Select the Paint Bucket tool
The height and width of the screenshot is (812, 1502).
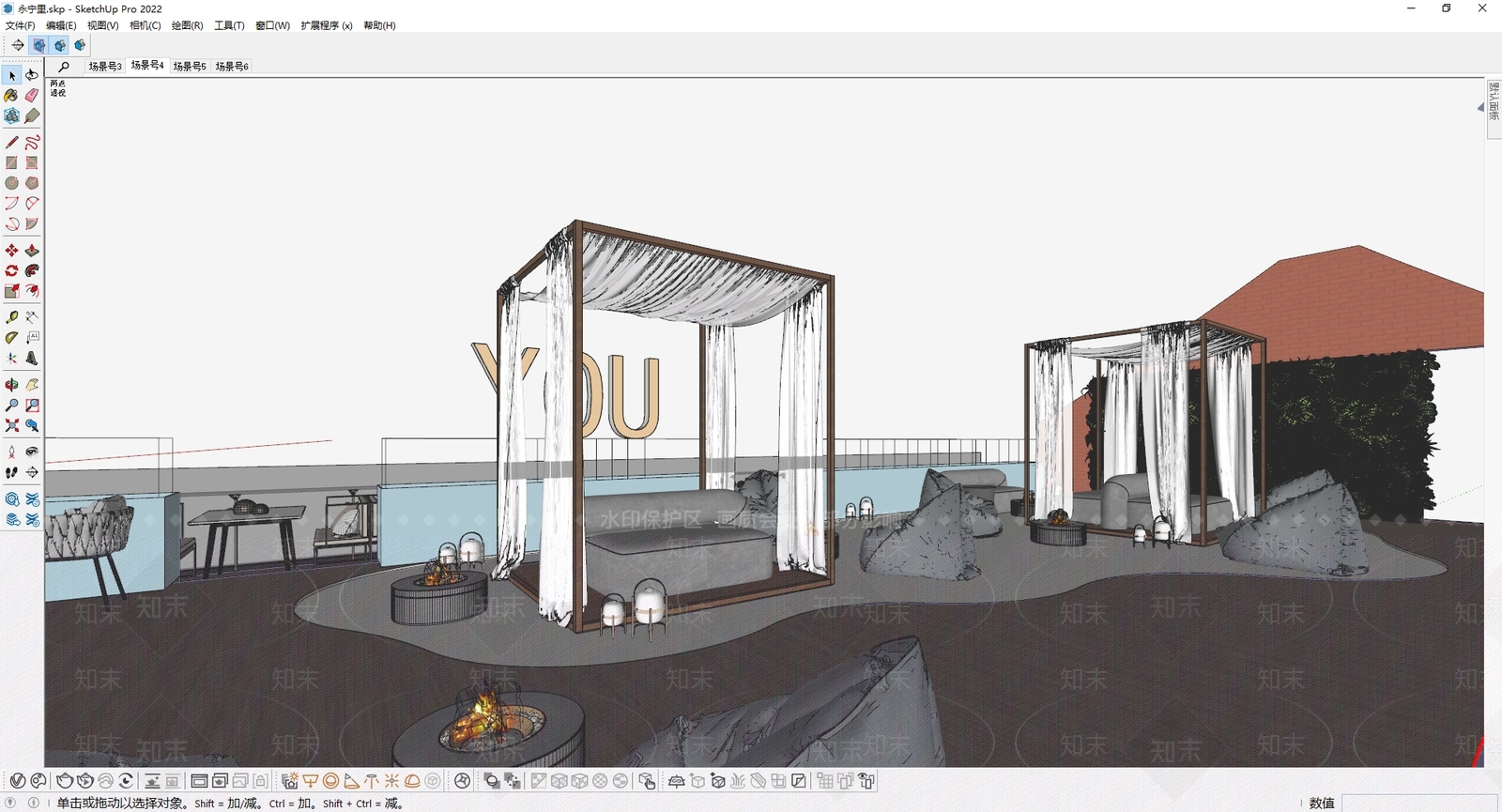[x=11, y=95]
